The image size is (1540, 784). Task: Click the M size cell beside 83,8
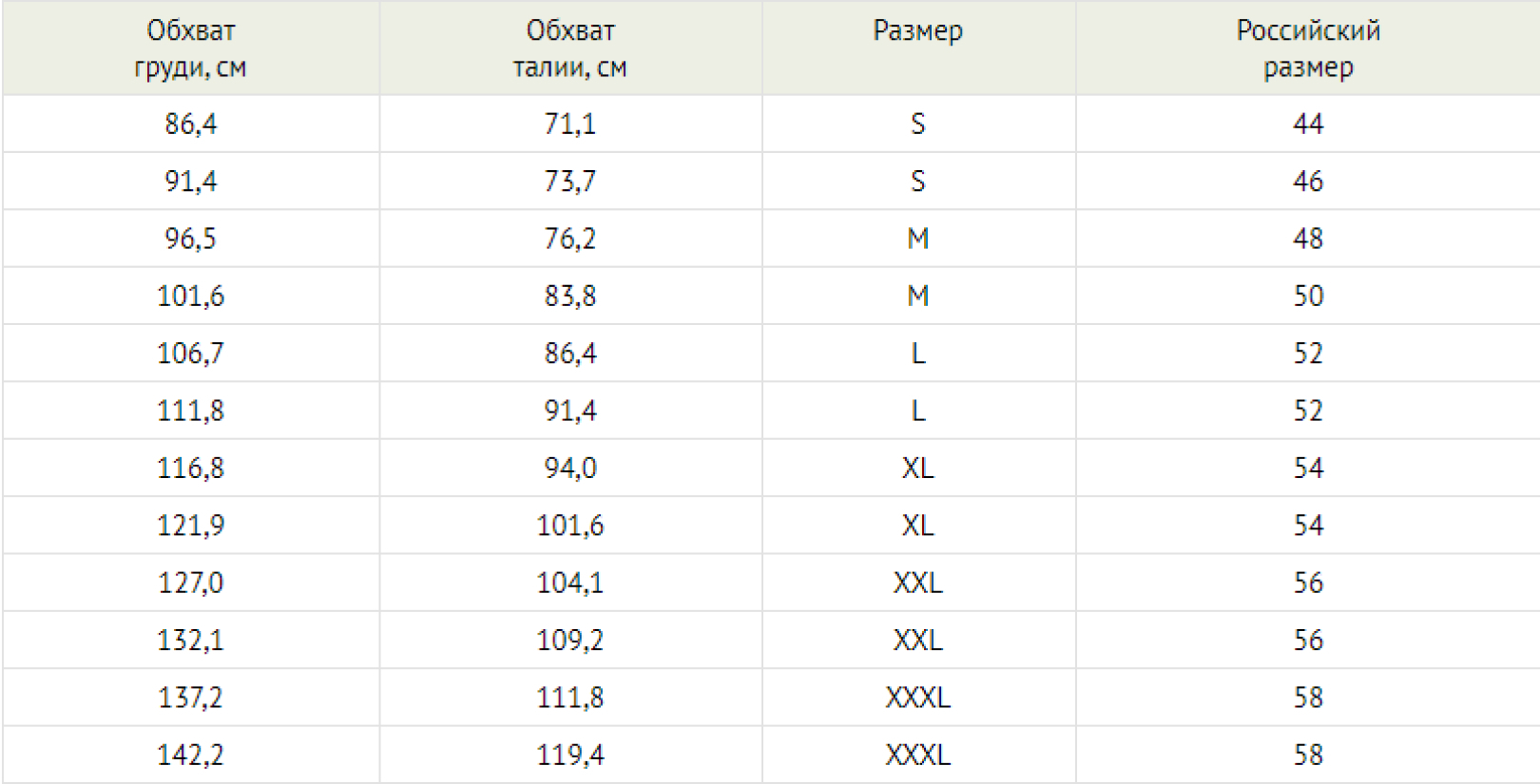(x=917, y=296)
